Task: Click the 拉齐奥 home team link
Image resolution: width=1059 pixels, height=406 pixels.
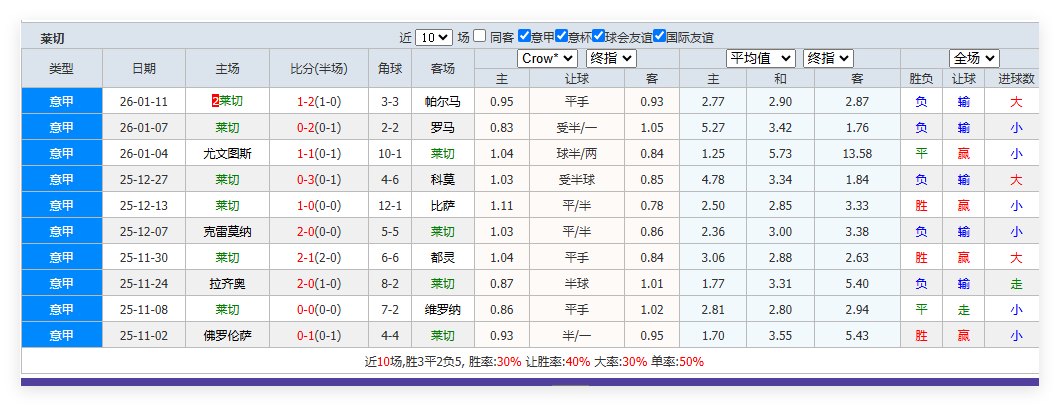Action: [x=227, y=283]
